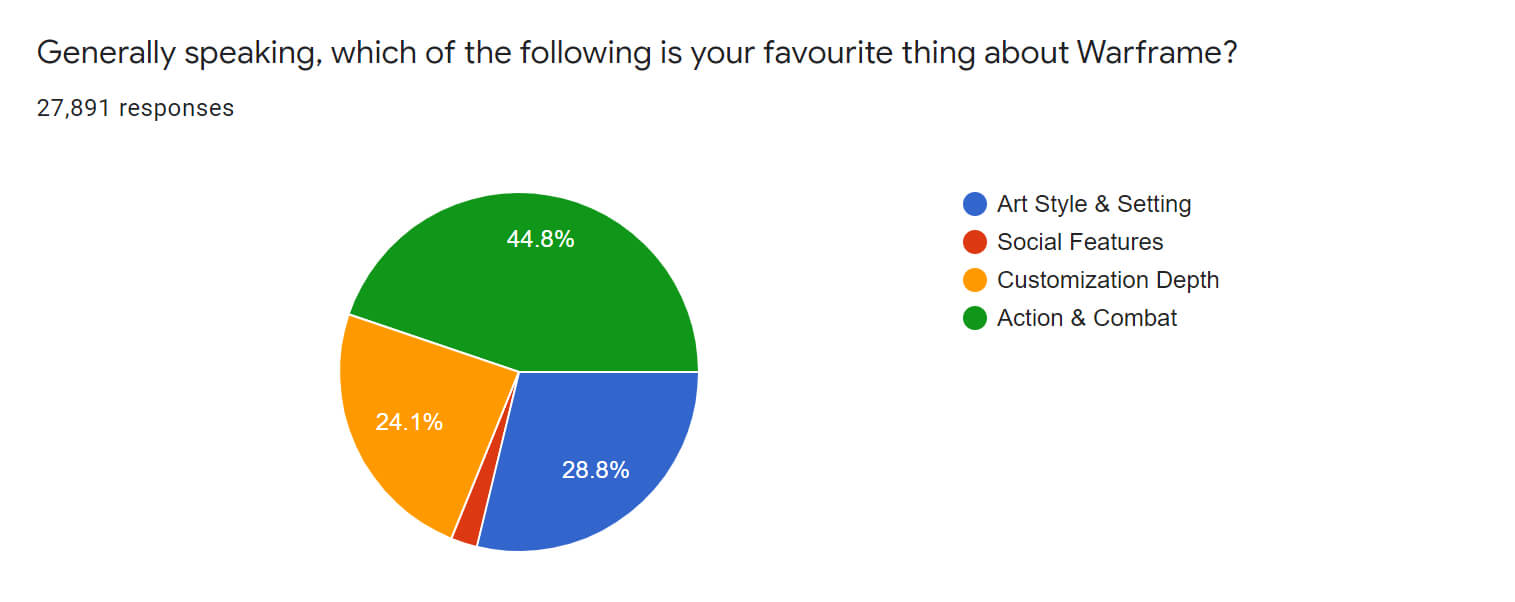This screenshot has width=1515, height=602.
Task: Select the Customization Depth legend label
Action: 1108,280
